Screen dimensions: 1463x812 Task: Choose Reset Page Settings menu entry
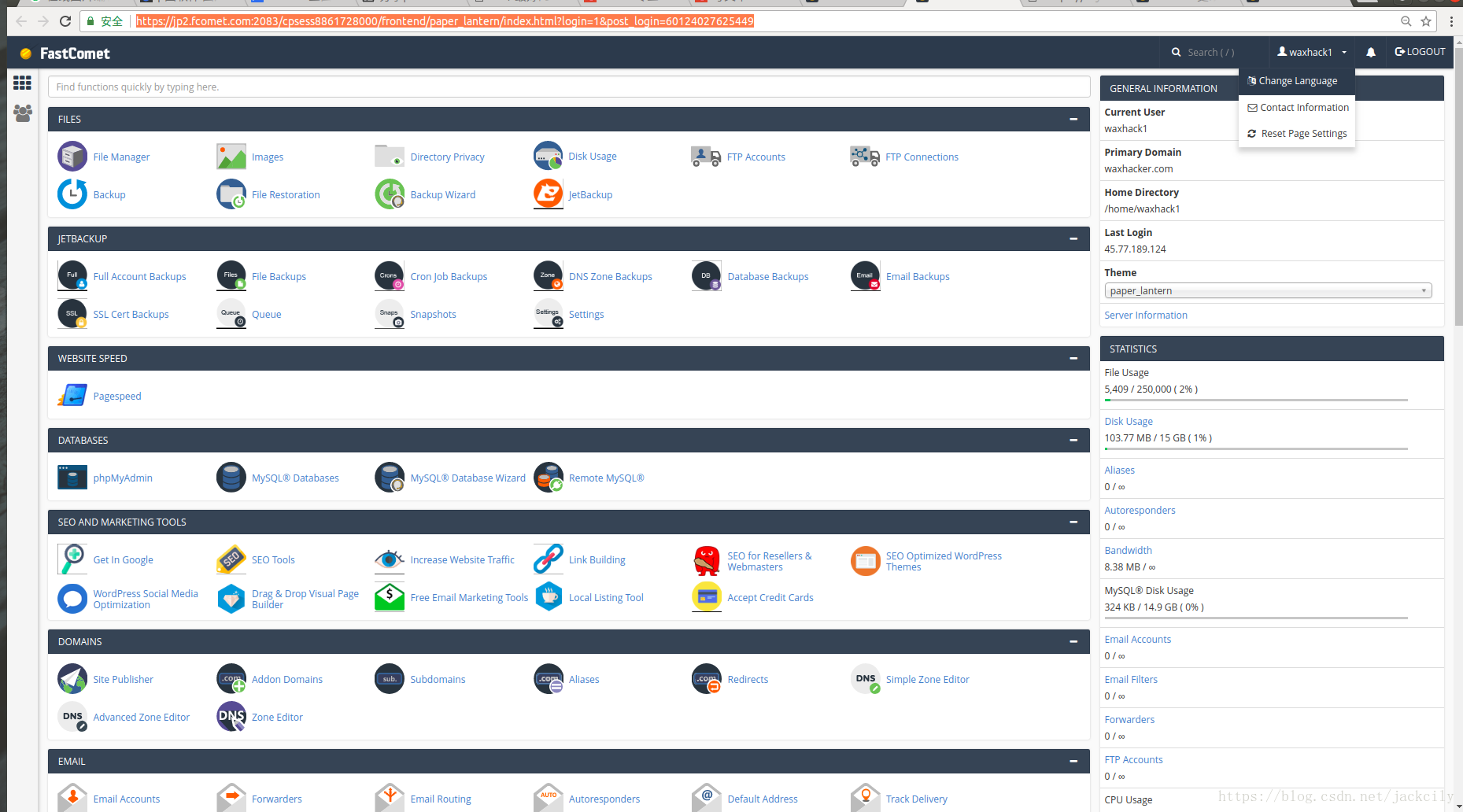coord(1296,133)
